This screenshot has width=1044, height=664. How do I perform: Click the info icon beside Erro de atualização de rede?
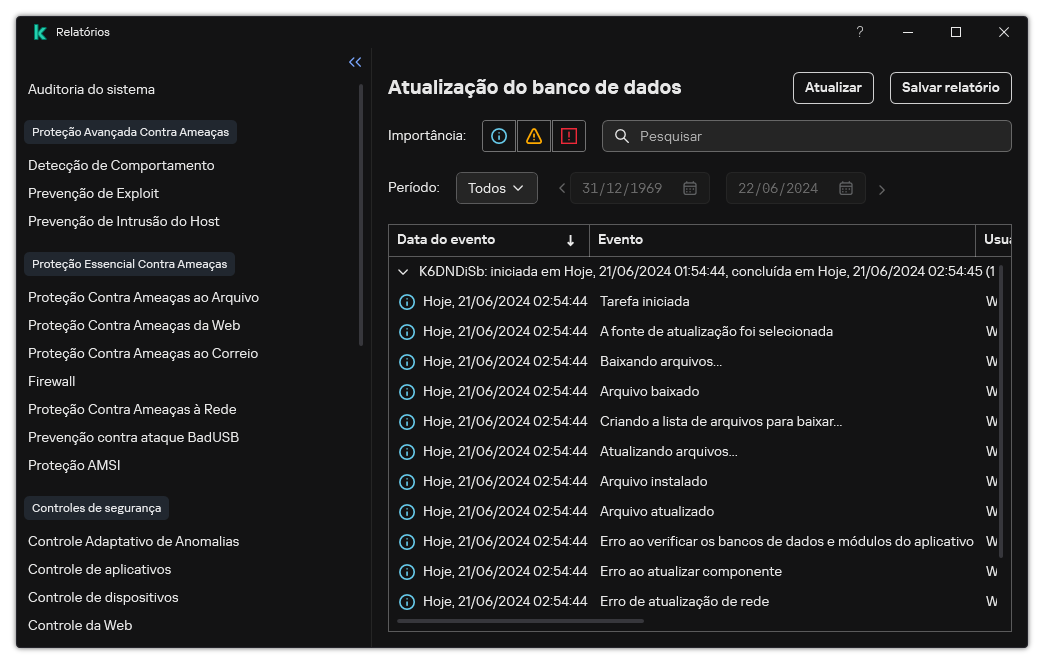407,601
